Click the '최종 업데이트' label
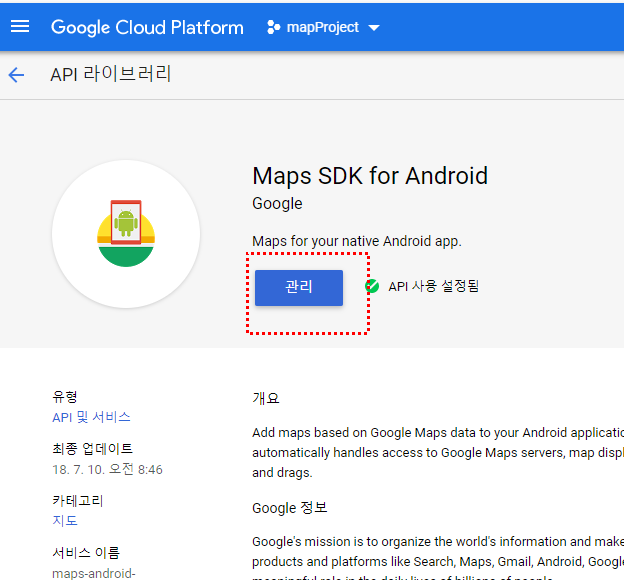Screen dimensions: 624x580 tap(92, 449)
